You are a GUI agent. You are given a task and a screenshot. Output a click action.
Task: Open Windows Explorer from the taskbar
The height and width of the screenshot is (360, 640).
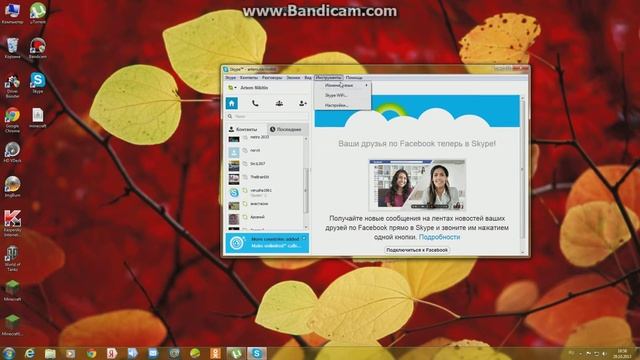point(50,353)
